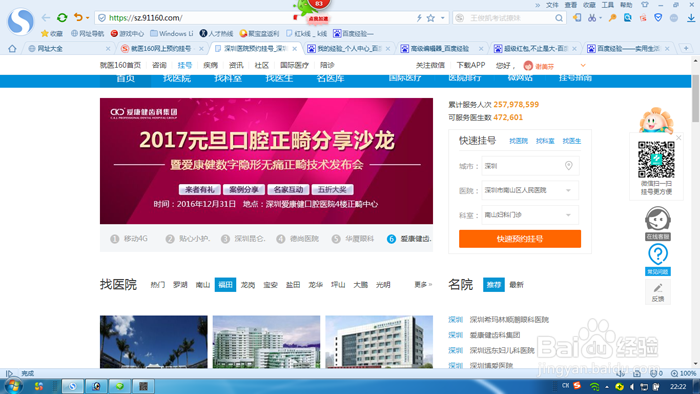Open the 文件 menu
This screenshot has width=700, height=394.
pyautogui.click(x=552, y=5)
